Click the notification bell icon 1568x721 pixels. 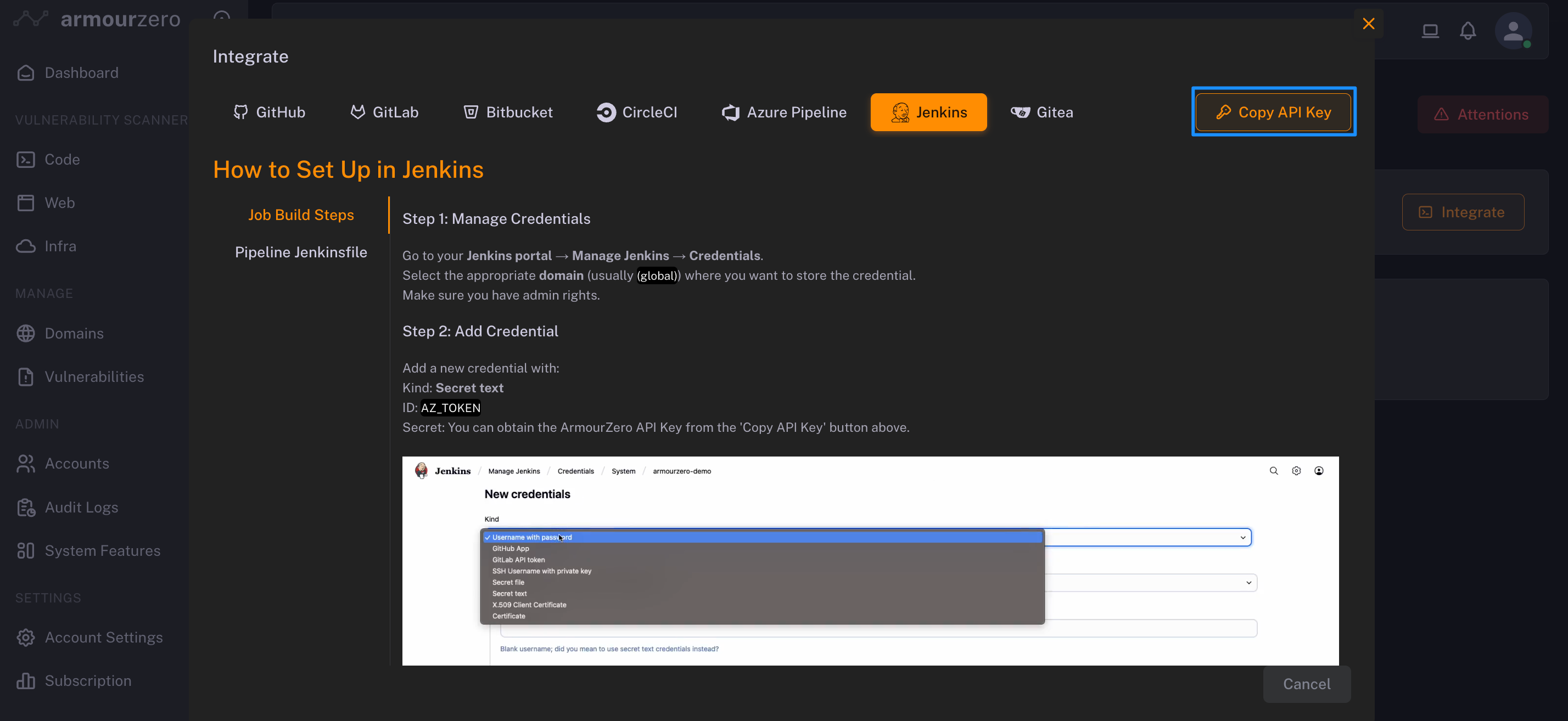coord(1468,31)
